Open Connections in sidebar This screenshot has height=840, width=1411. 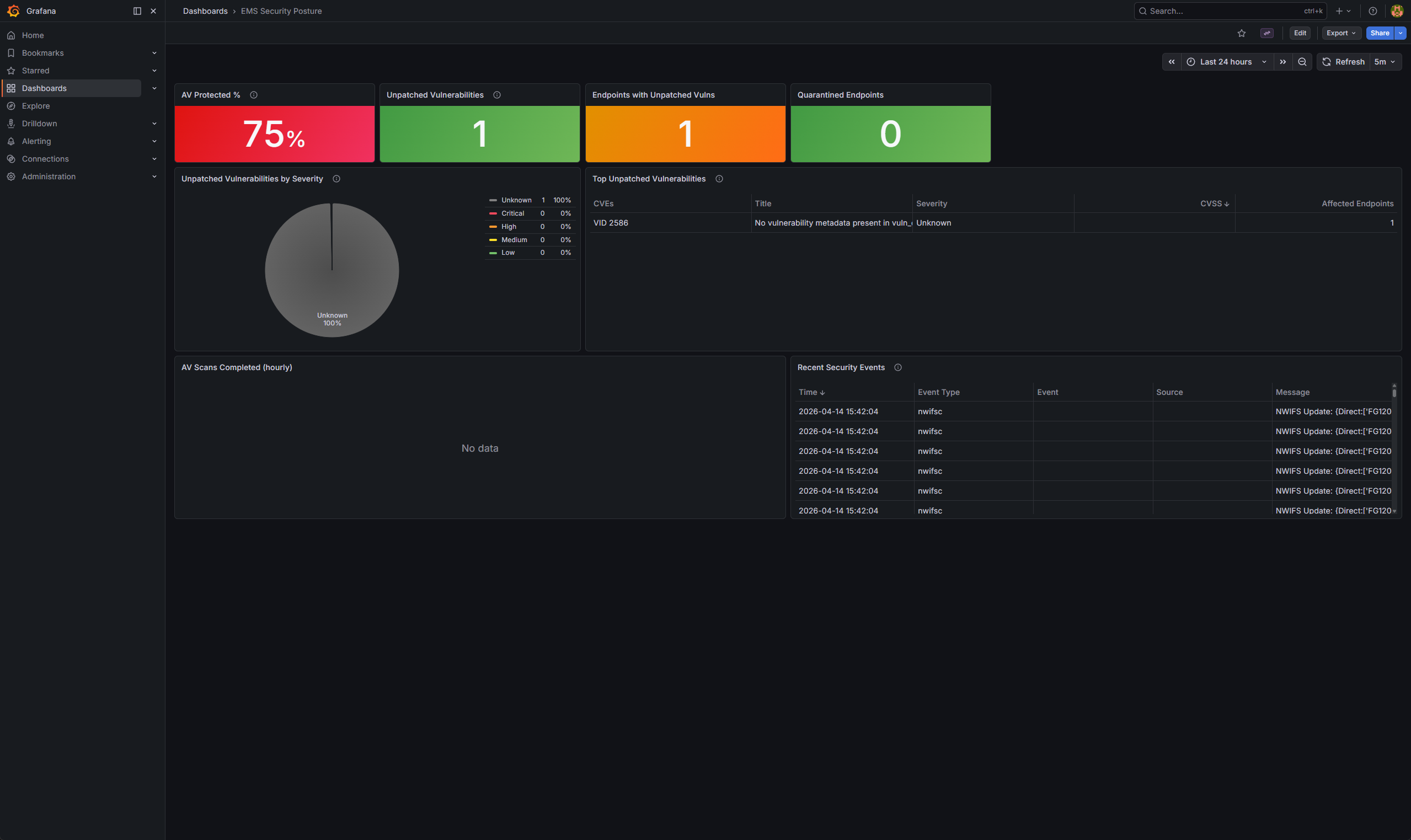45,159
